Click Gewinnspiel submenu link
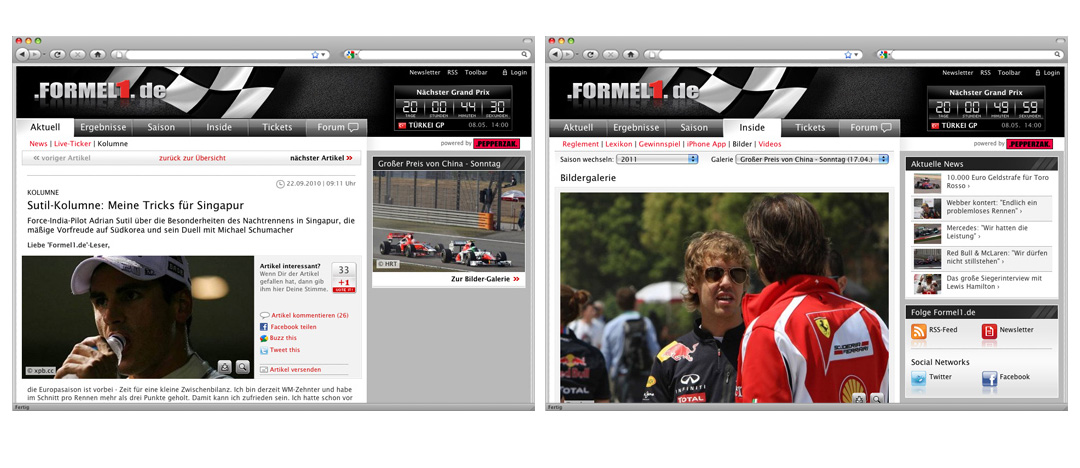Viewport: 1080px width, 468px height. (x=659, y=144)
